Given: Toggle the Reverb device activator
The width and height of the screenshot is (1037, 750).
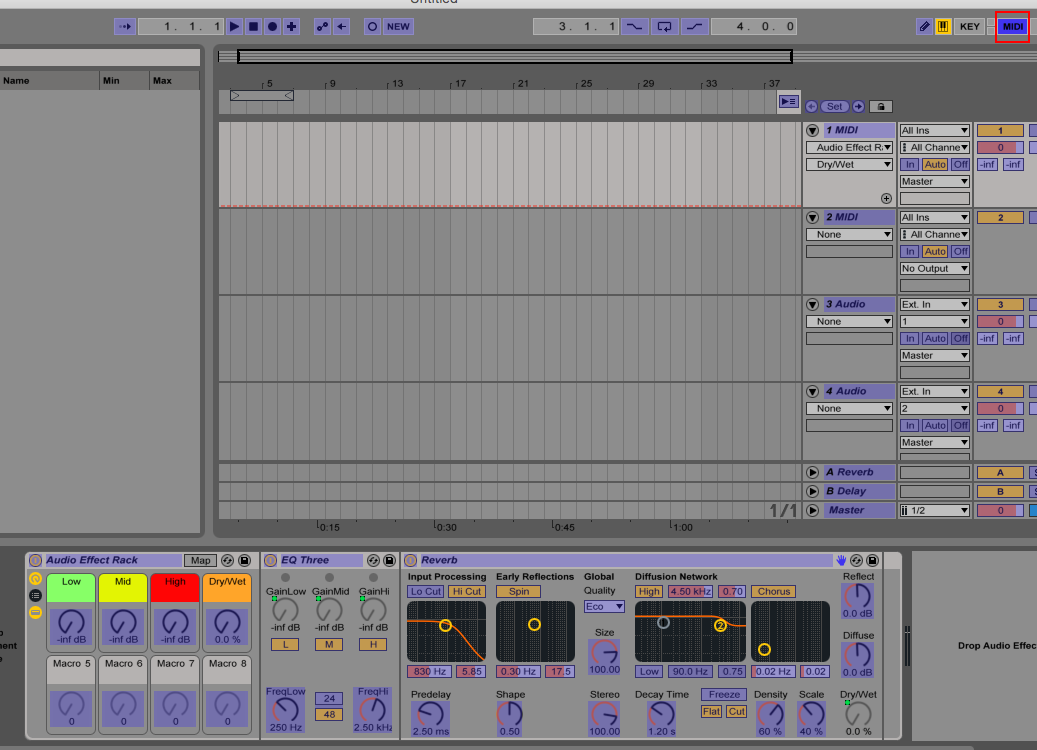Looking at the screenshot, I should pyautogui.click(x=411, y=561).
